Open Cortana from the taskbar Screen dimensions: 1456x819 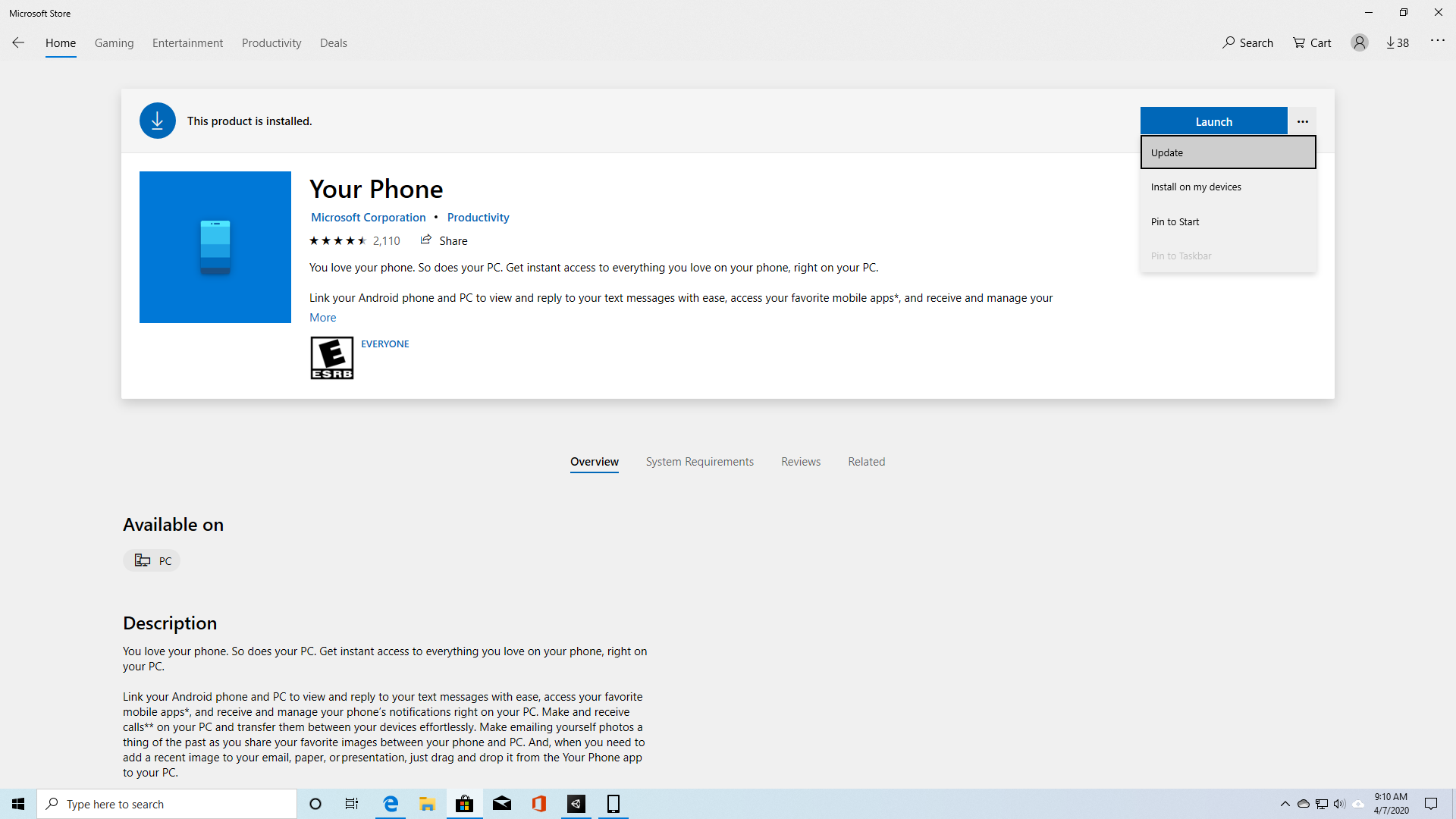[x=315, y=804]
